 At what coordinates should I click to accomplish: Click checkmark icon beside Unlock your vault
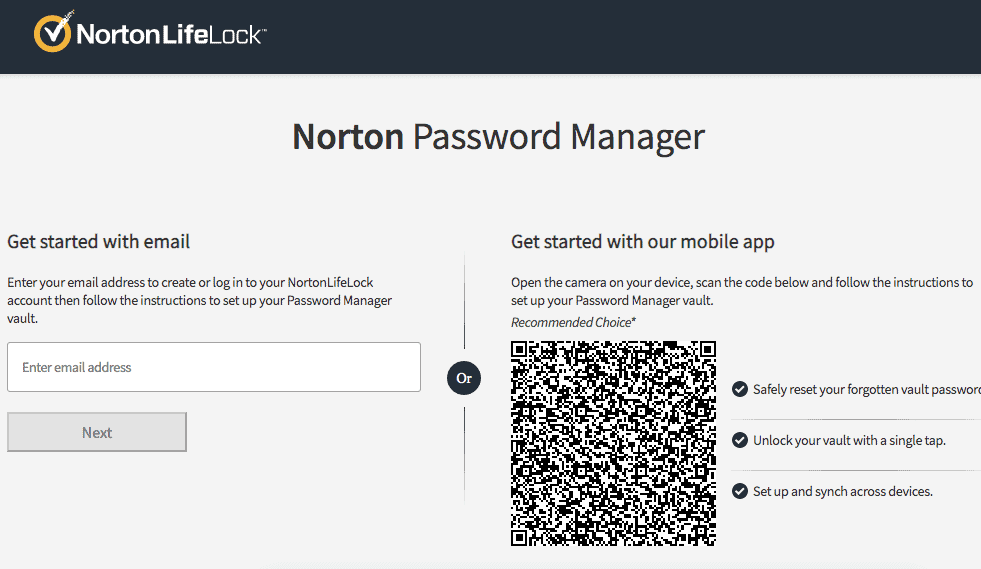[x=740, y=440]
